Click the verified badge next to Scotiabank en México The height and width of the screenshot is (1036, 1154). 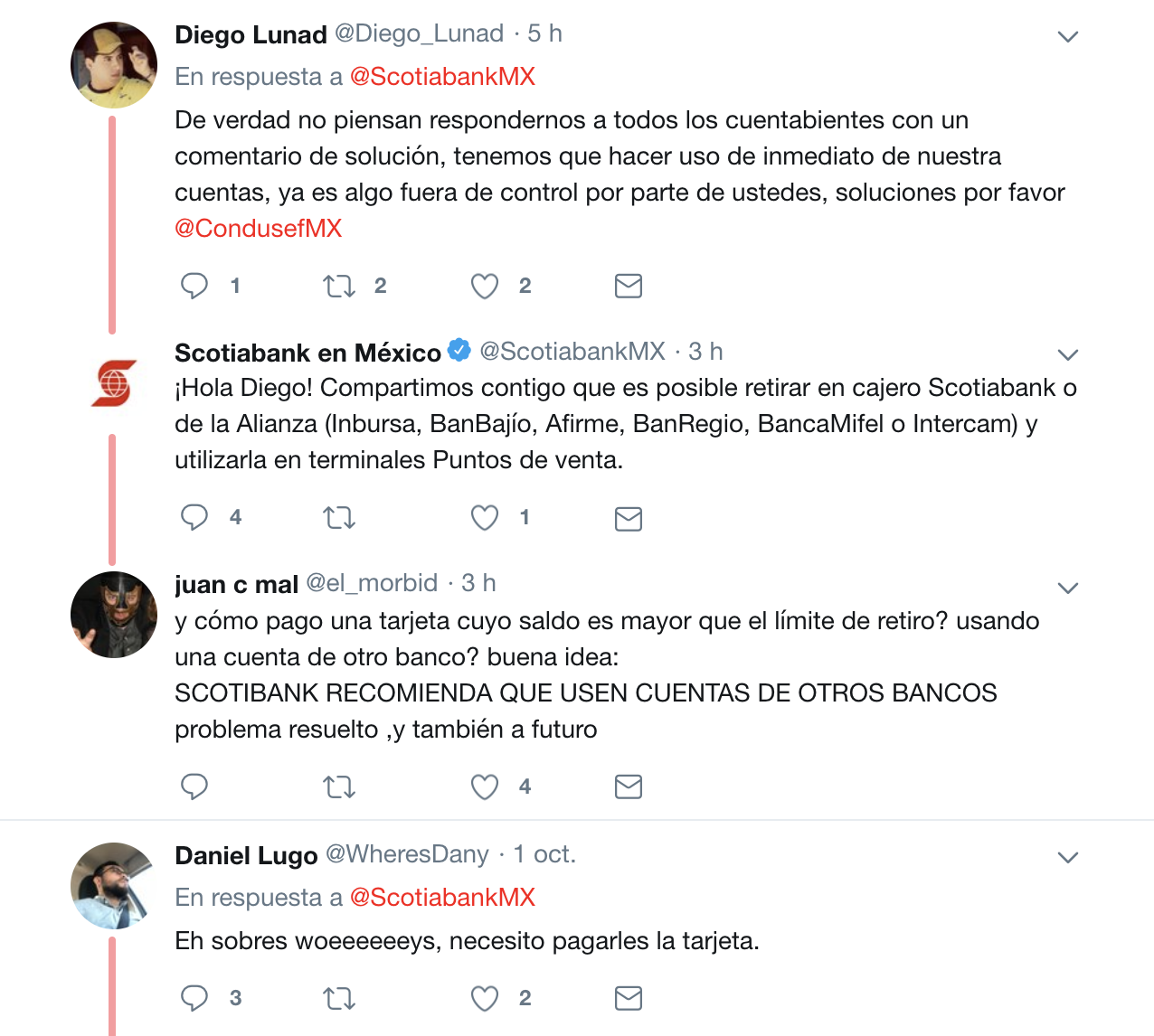click(x=459, y=352)
